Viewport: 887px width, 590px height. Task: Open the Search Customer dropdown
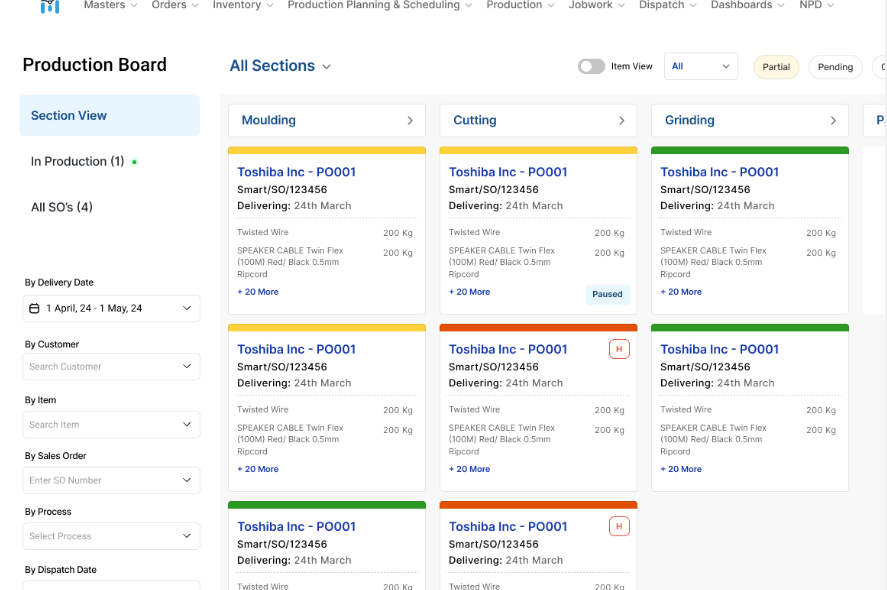click(x=110, y=367)
